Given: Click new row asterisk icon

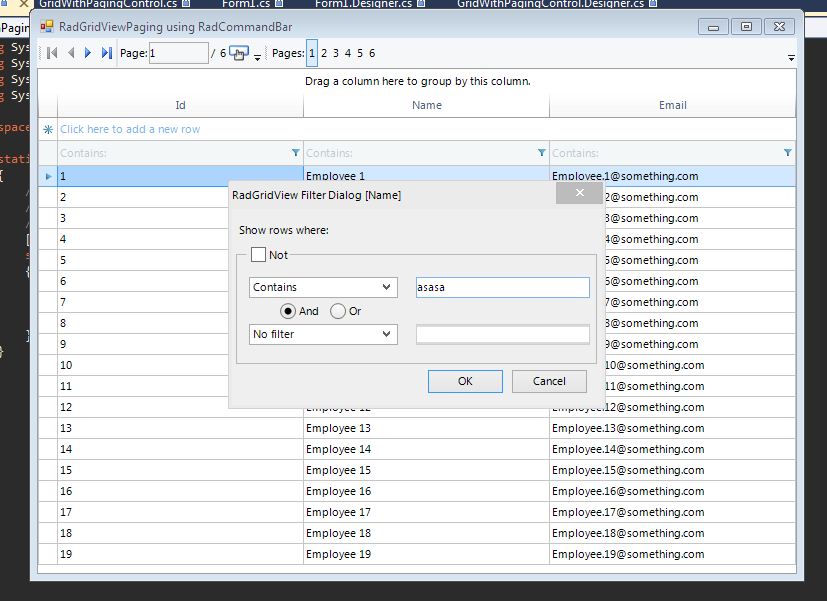Looking at the screenshot, I should [x=48, y=129].
